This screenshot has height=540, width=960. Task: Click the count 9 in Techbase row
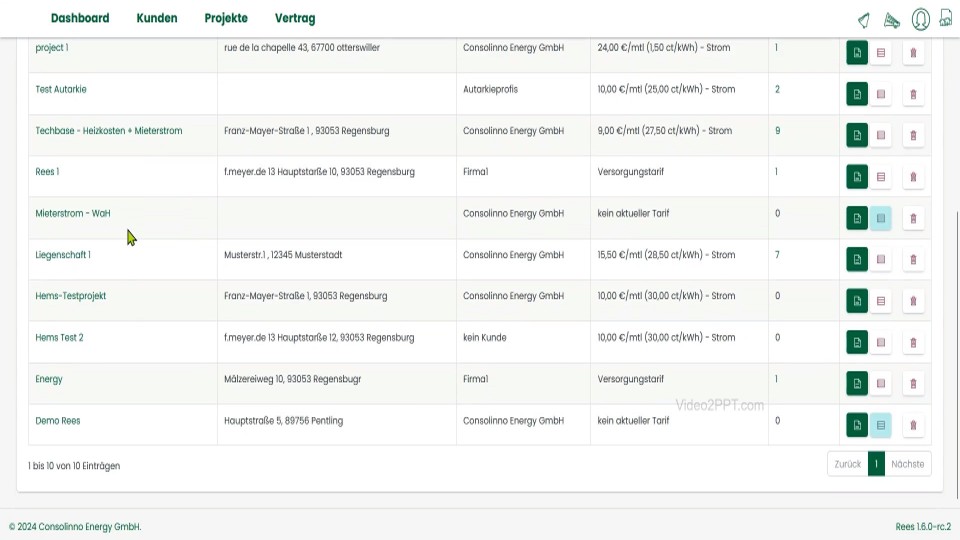point(777,131)
